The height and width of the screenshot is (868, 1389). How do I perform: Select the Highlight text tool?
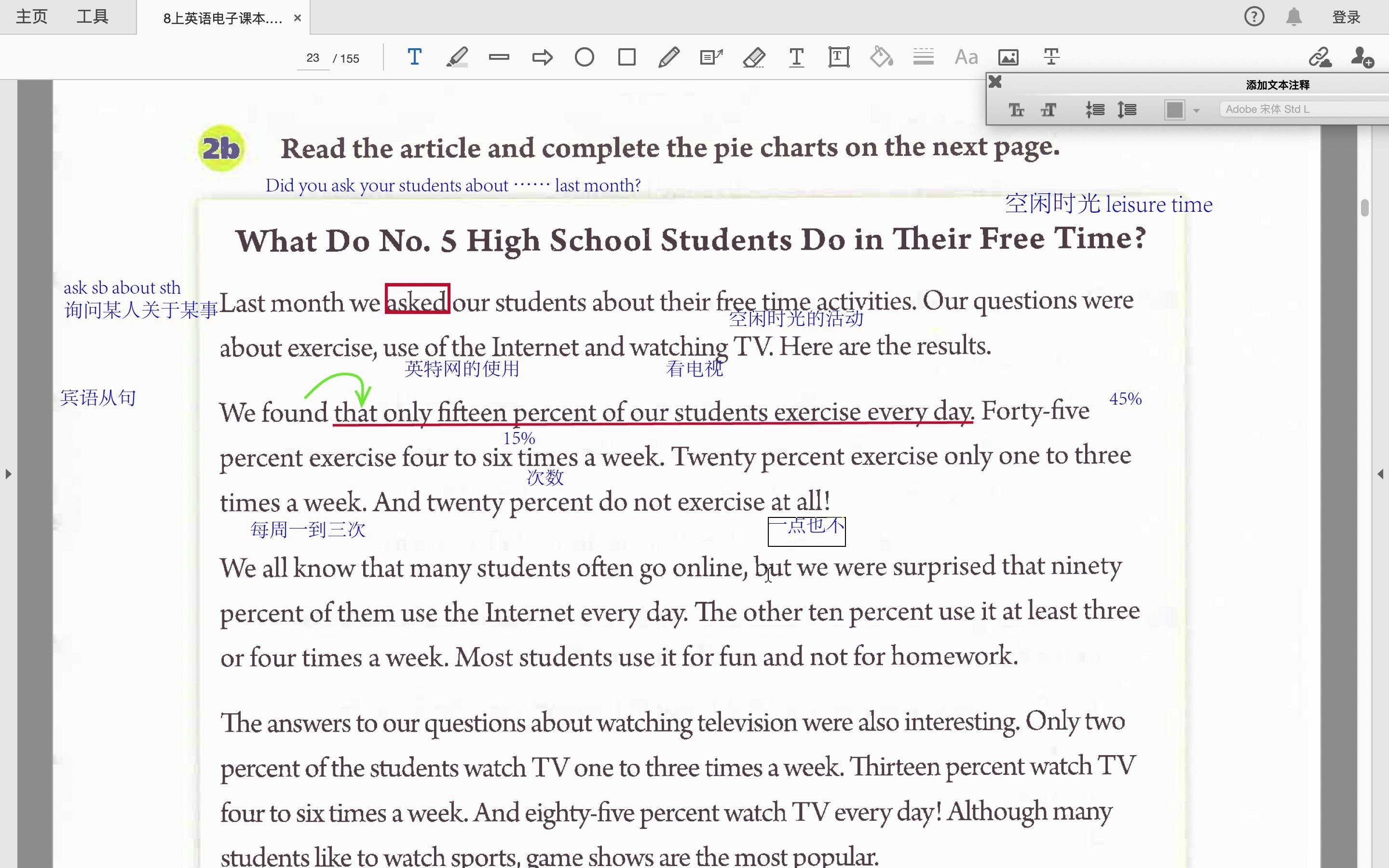(x=457, y=57)
